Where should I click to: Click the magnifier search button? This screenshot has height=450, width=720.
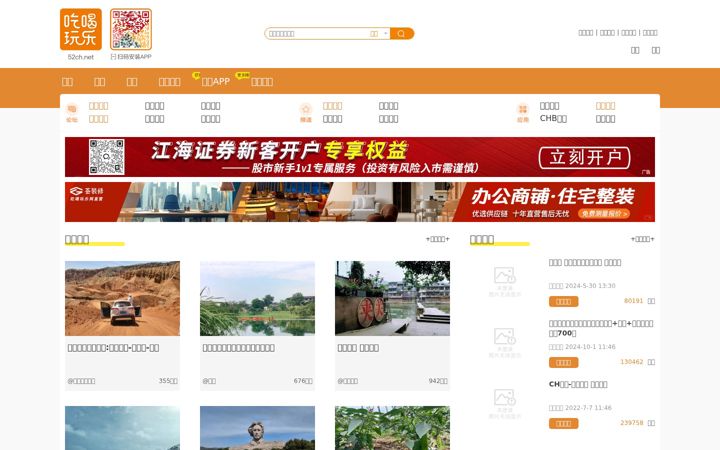[402, 34]
